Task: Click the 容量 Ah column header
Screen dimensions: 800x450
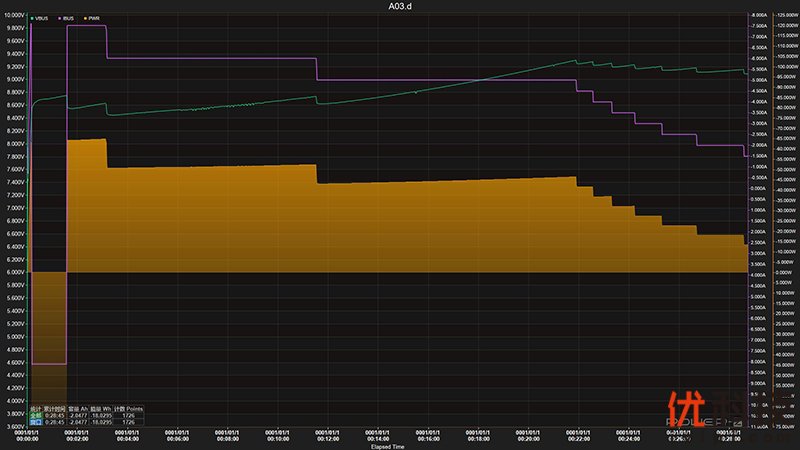Action: coord(79,408)
